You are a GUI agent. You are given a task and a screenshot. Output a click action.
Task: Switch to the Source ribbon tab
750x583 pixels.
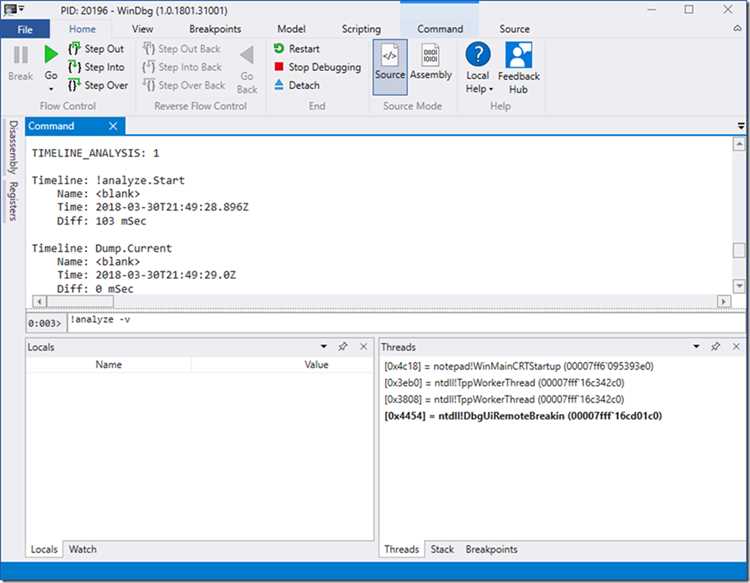point(515,29)
